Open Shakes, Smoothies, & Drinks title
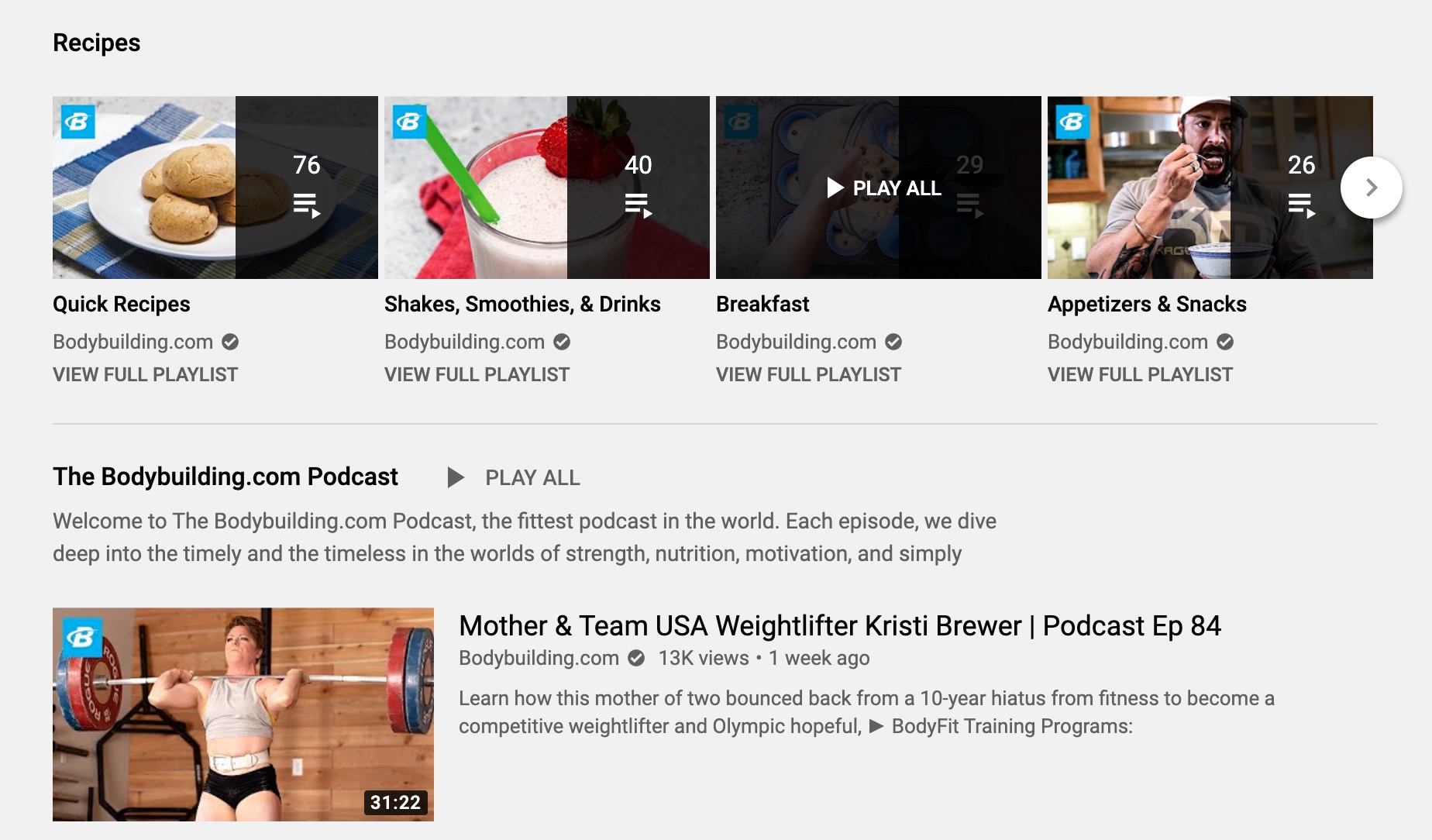 point(522,304)
